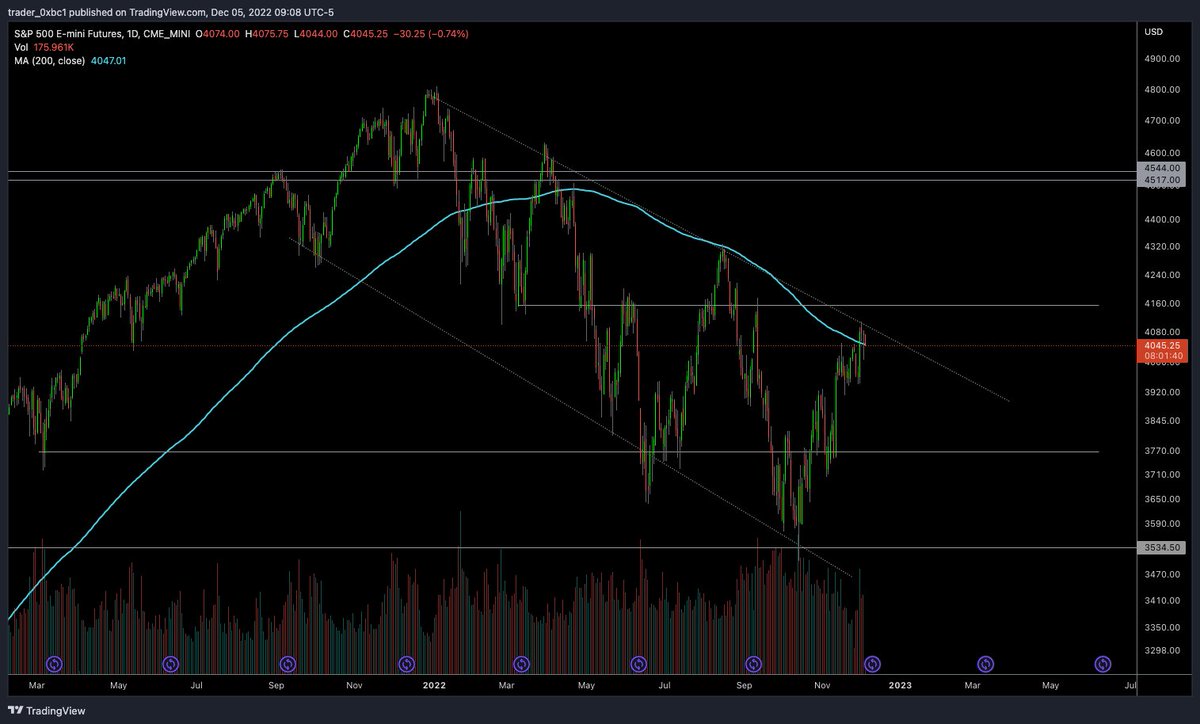Click the 3534.50 horizontal line price label
Viewport: 1200px width, 724px height.
[x=1162, y=548]
